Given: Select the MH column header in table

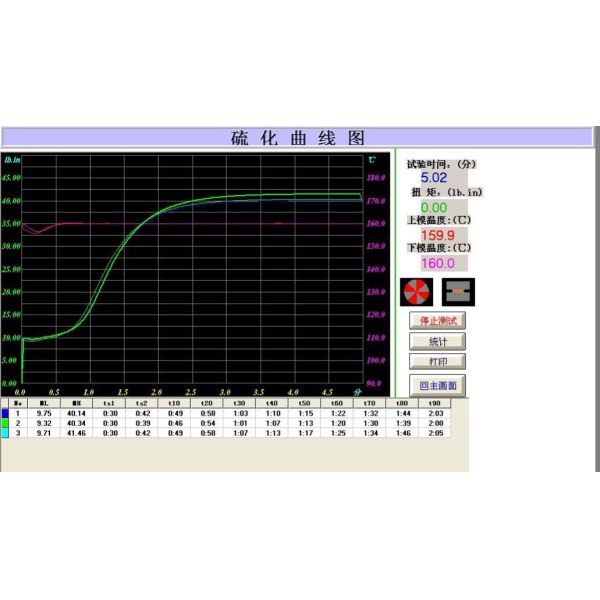Looking at the screenshot, I should pyautogui.click(x=76, y=402).
